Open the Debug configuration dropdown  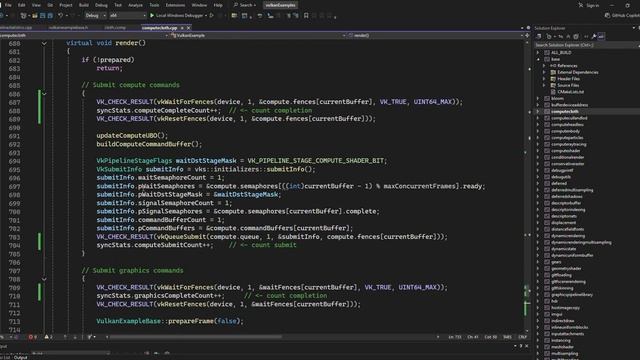[96, 16]
